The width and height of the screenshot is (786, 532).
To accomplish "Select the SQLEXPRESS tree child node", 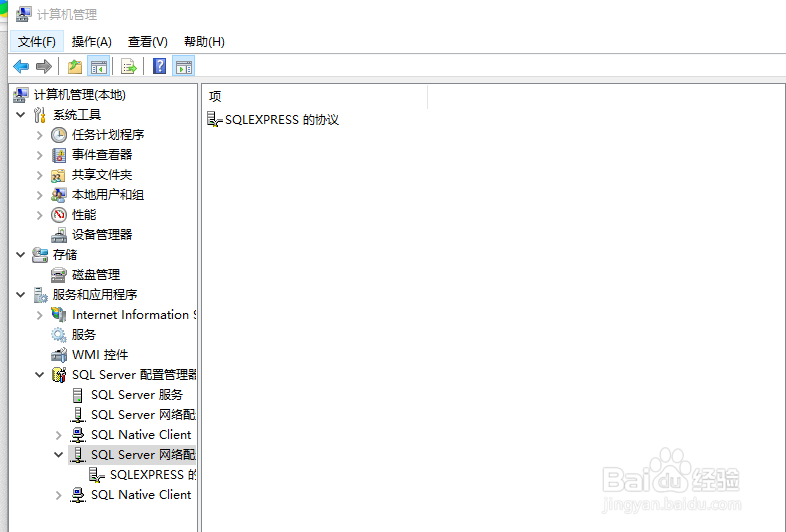I will coord(153,475).
